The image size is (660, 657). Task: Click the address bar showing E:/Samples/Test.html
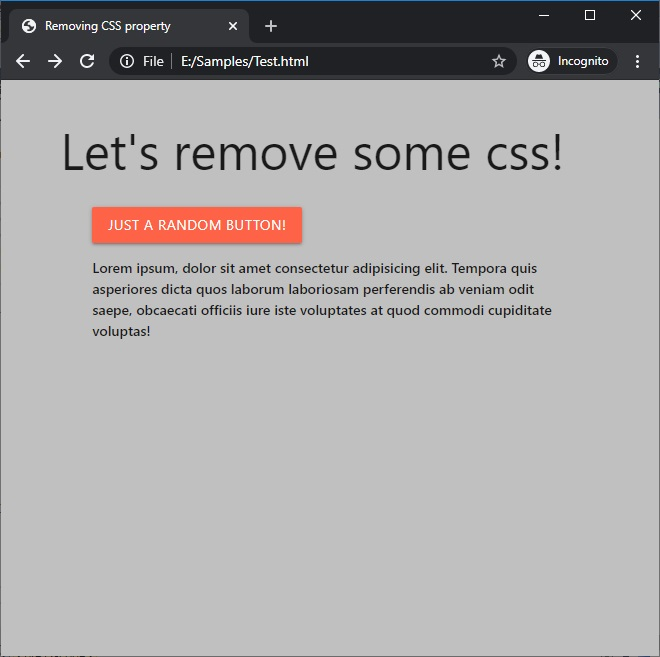click(312, 61)
